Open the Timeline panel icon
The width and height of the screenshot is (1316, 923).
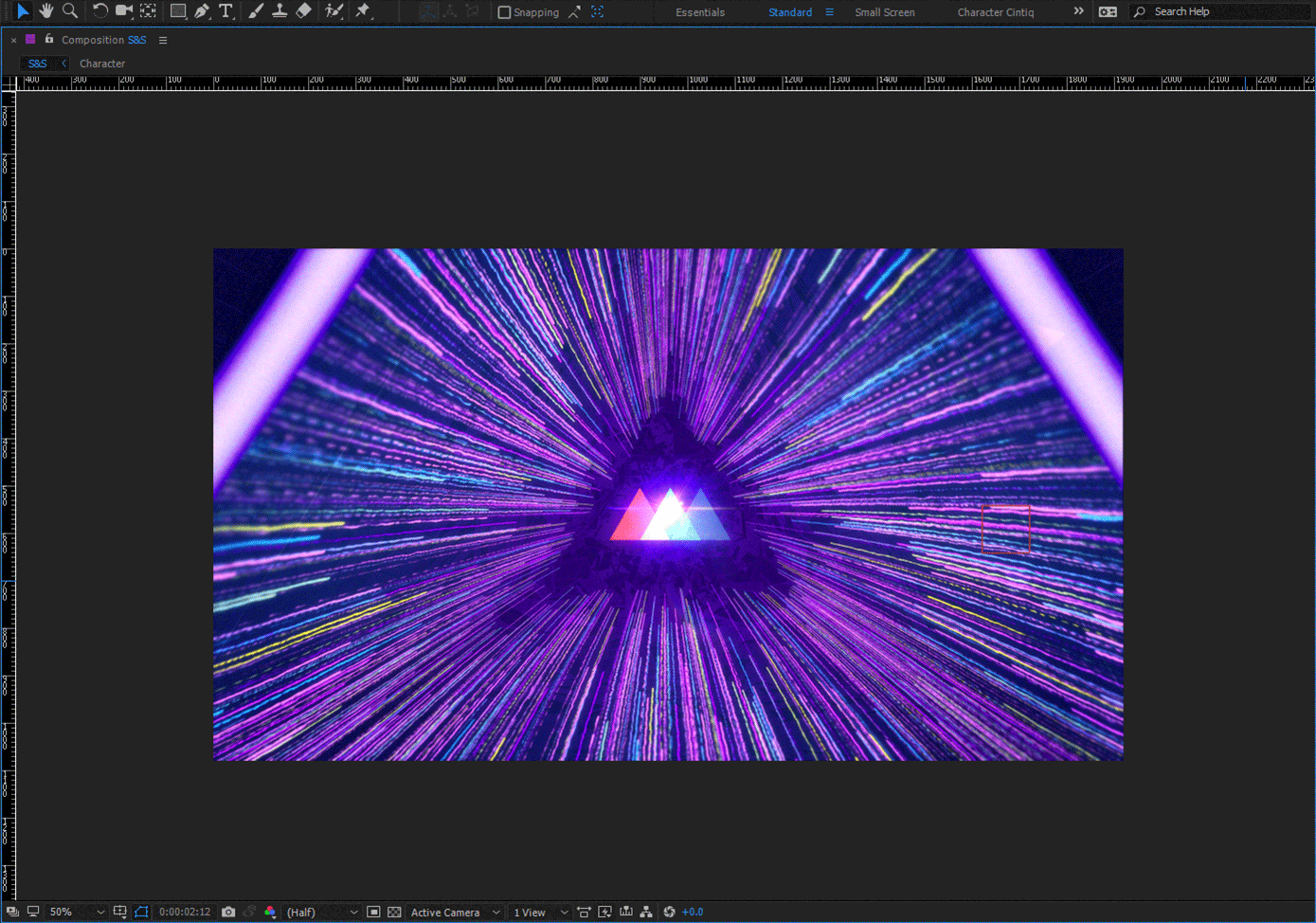[626, 912]
